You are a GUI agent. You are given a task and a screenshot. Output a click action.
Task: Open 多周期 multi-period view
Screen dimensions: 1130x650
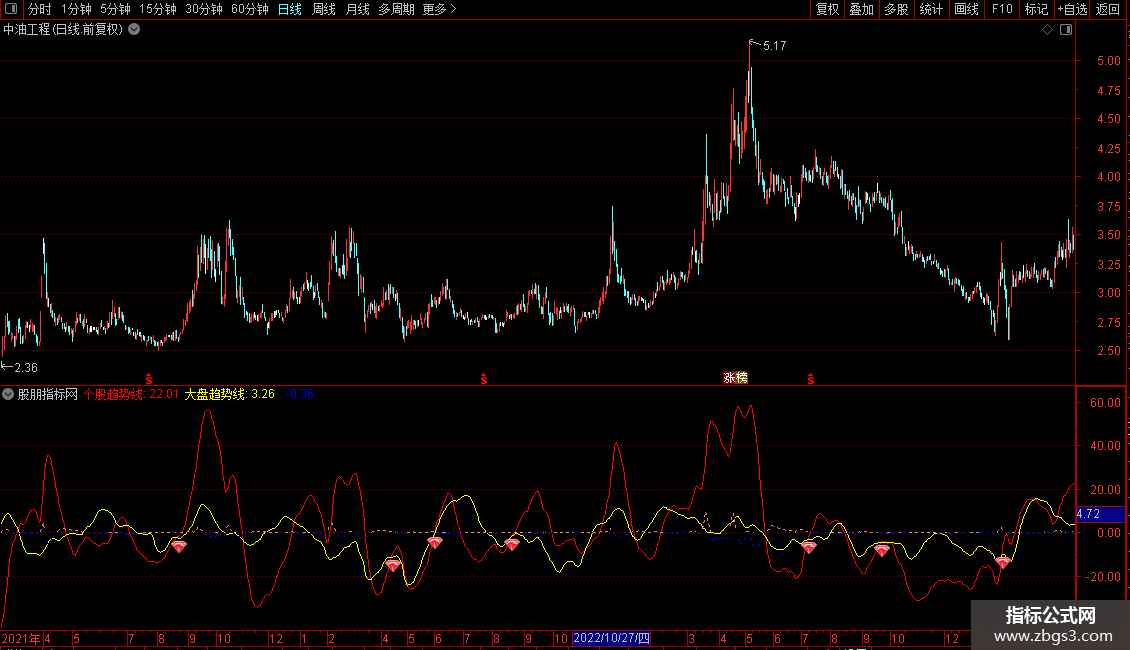coord(396,9)
